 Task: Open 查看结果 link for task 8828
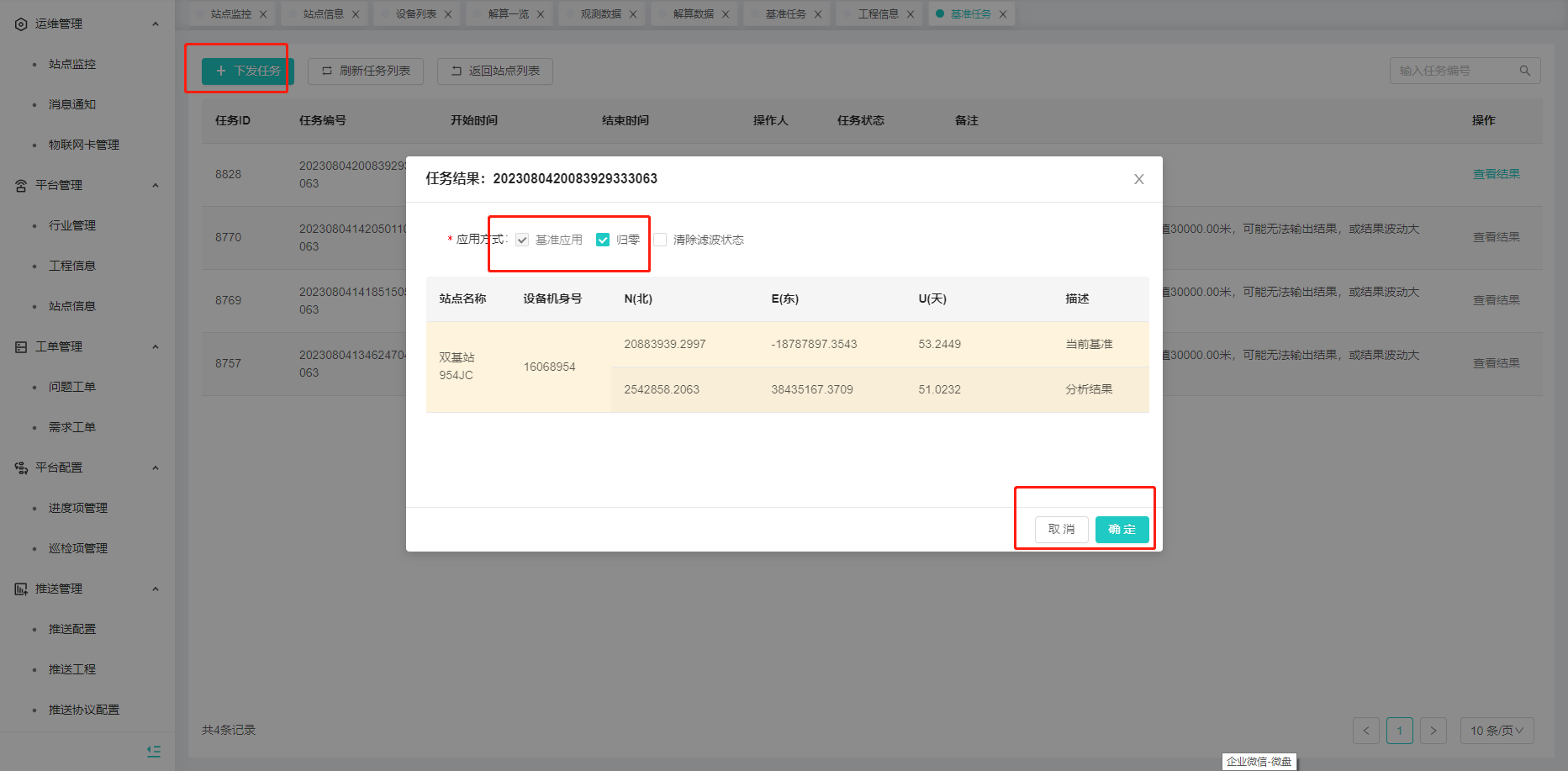point(1496,174)
